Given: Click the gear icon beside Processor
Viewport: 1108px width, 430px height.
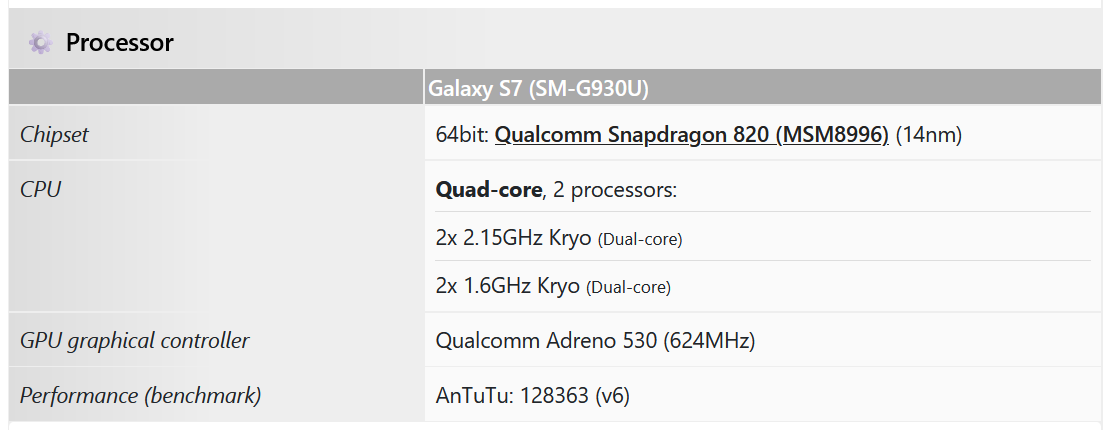Looking at the screenshot, I should [x=40, y=43].
